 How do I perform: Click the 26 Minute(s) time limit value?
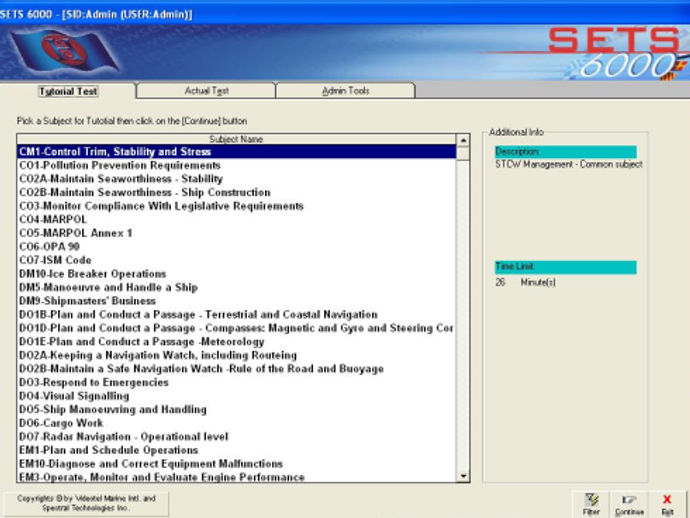(x=525, y=283)
